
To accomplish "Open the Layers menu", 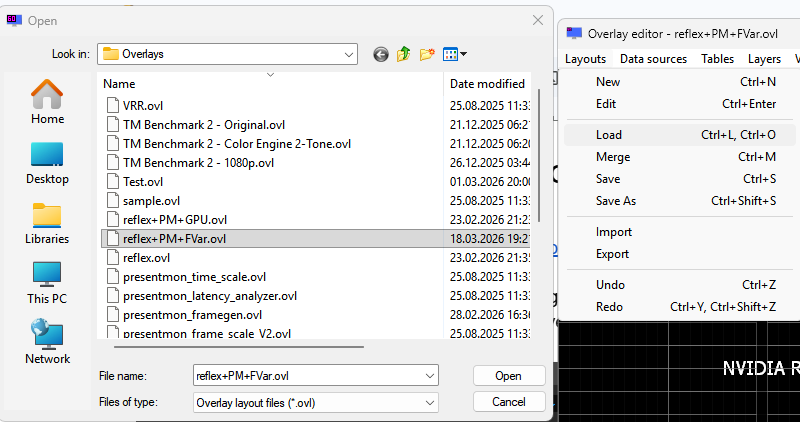I will point(764,59).
